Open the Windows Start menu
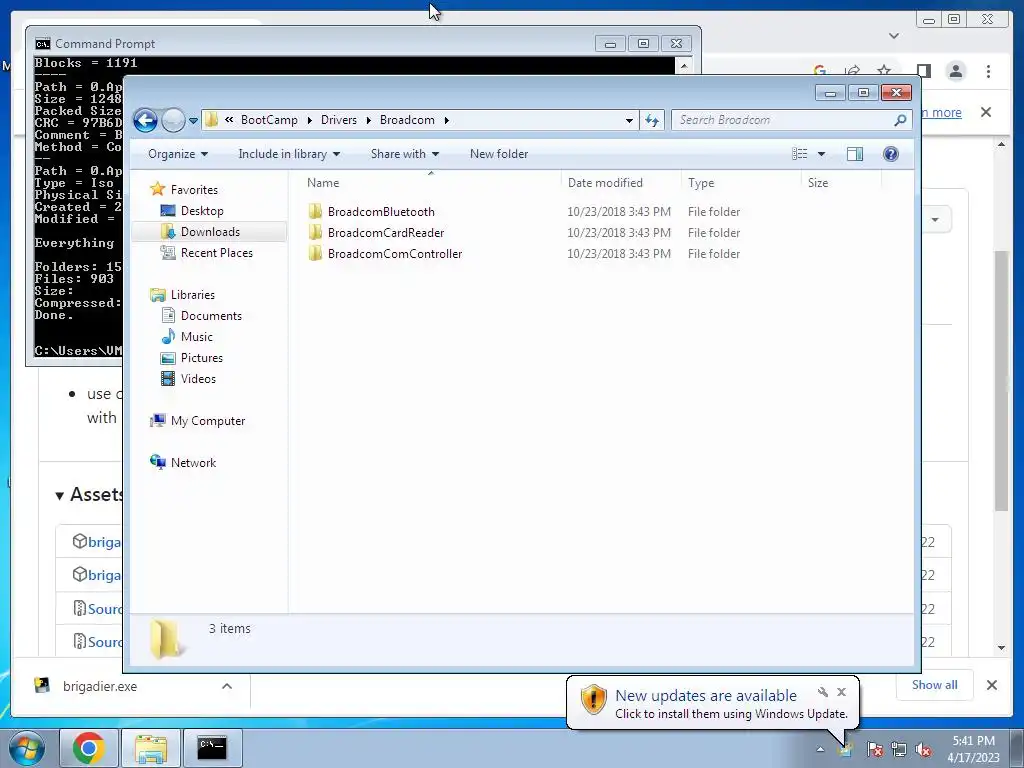Image resolution: width=1024 pixels, height=768 pixels. coord(26,748)
